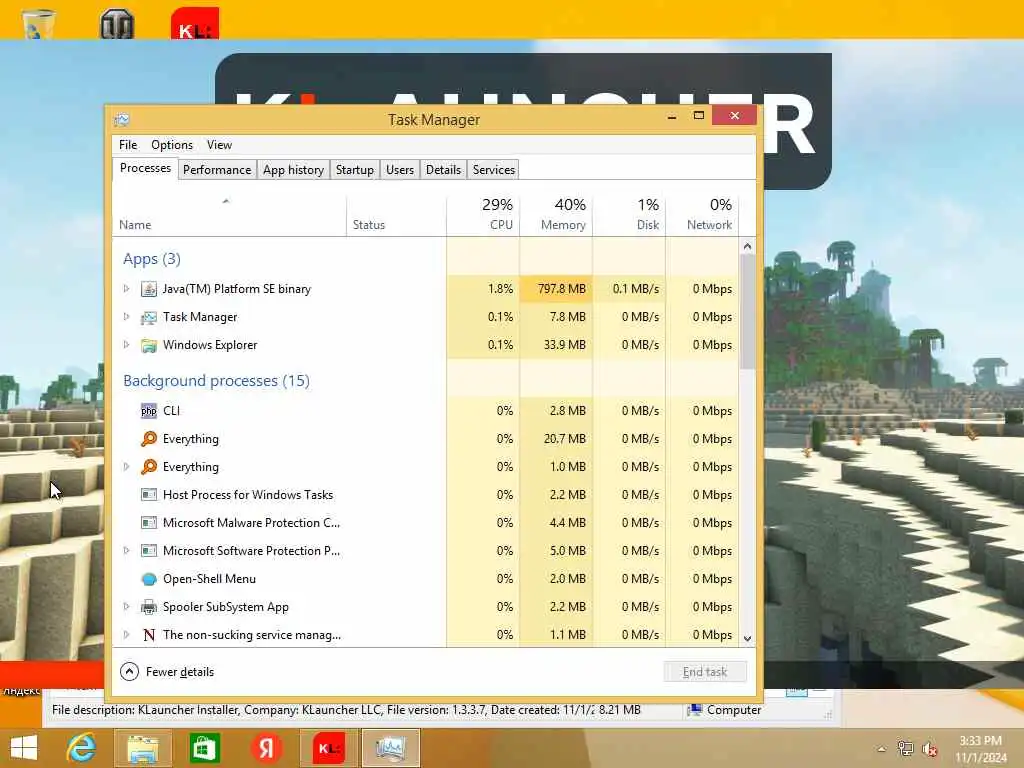1024x768 pixels.
Task: Open the View menu
Action: (x=219, y=145)
